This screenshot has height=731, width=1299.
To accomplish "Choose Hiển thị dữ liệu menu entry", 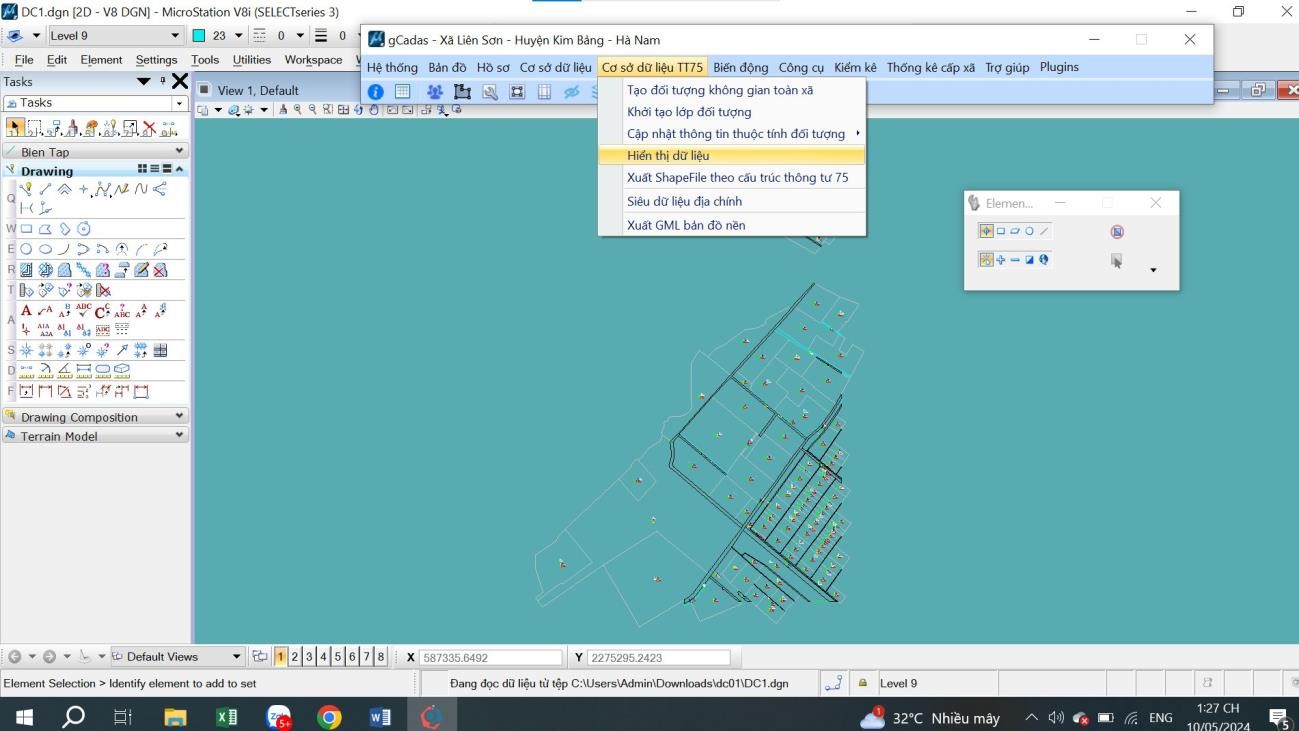I will point(668,156).
